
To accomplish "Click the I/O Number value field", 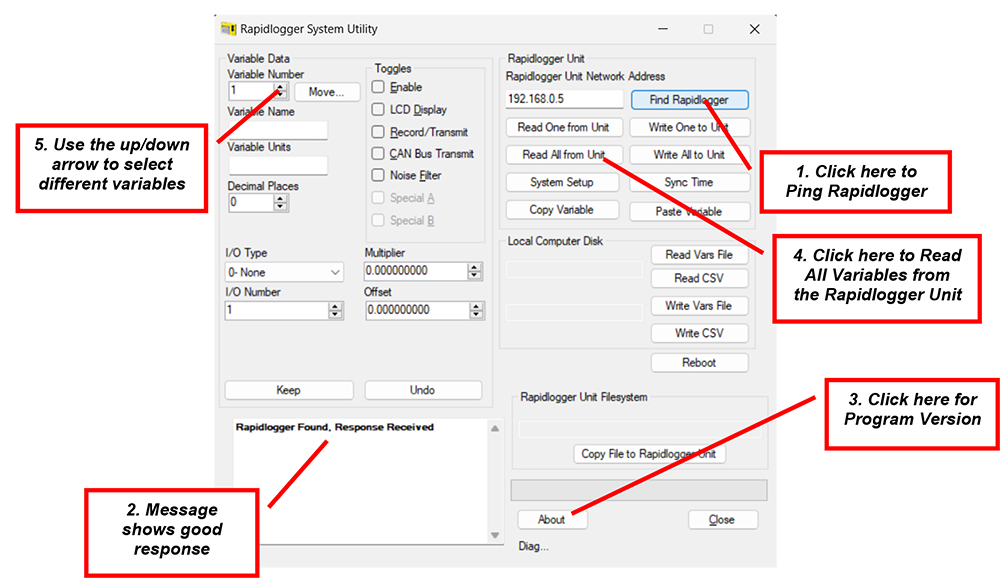I will point(277,311).
